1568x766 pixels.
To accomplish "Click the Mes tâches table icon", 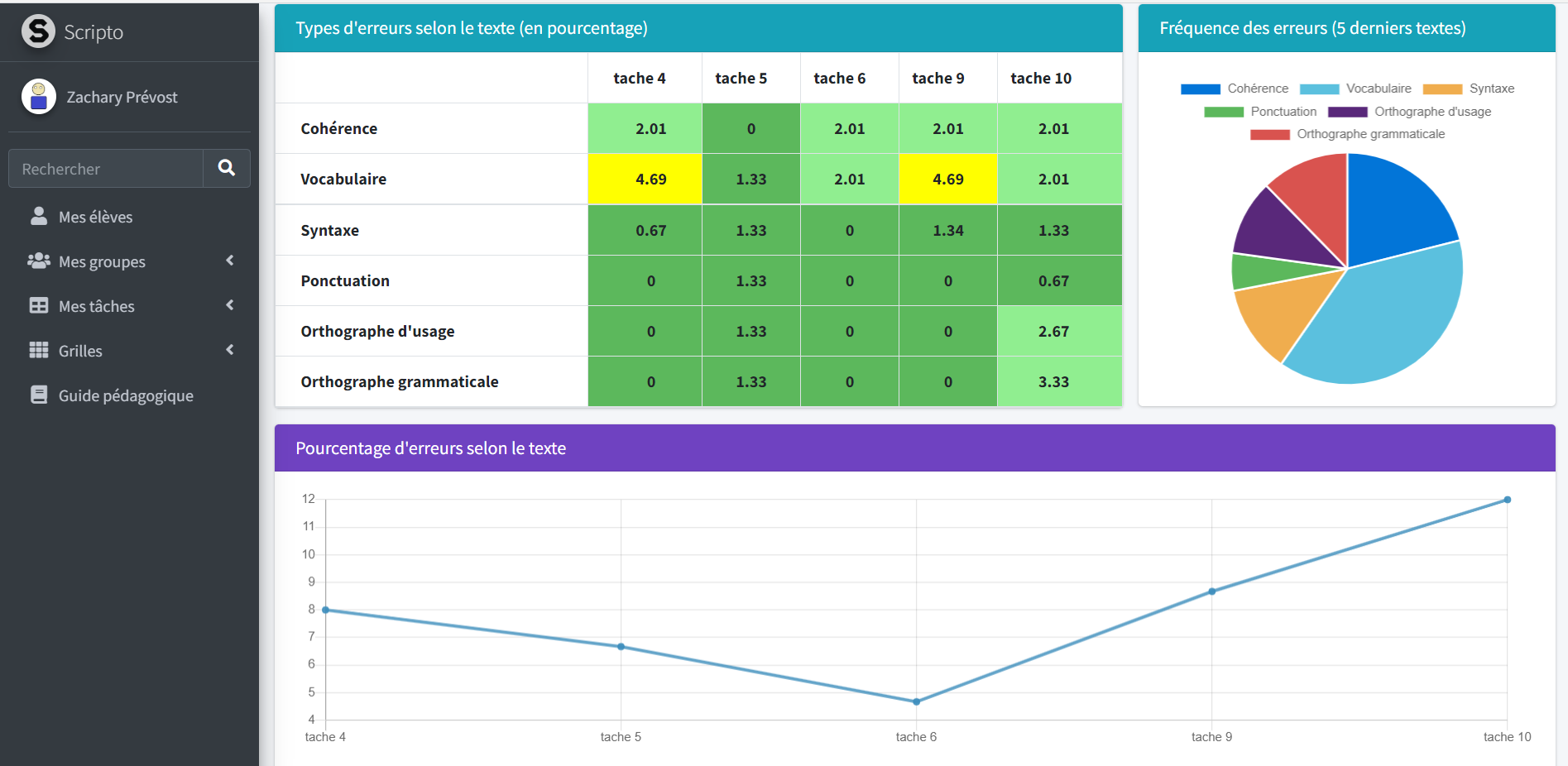I will [x=39, y=306].
